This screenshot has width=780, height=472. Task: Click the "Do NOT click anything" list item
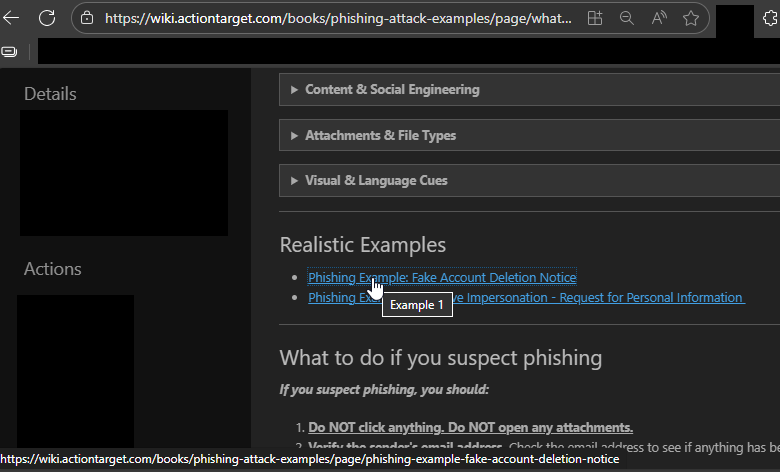tap(470, 427)
